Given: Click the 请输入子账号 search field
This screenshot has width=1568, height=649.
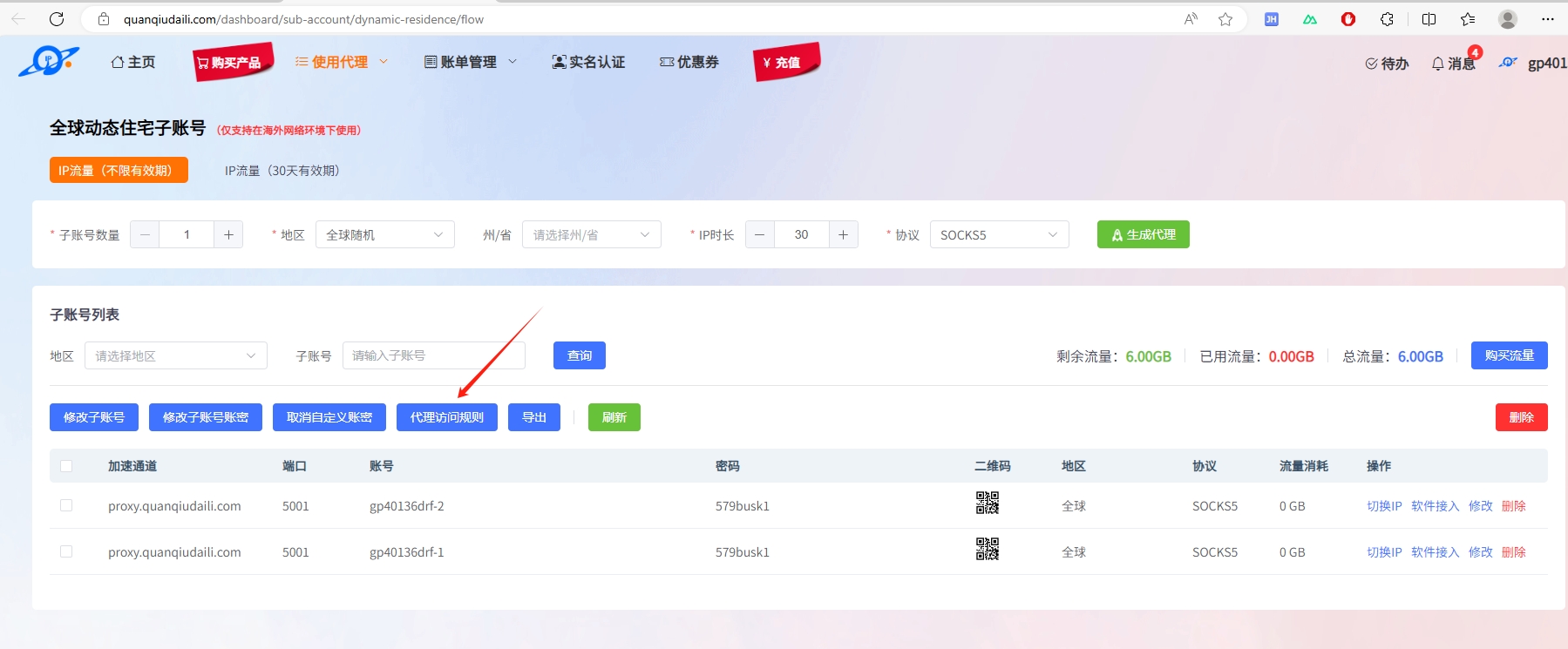Looking at the screenshot, I should [433, 355].
